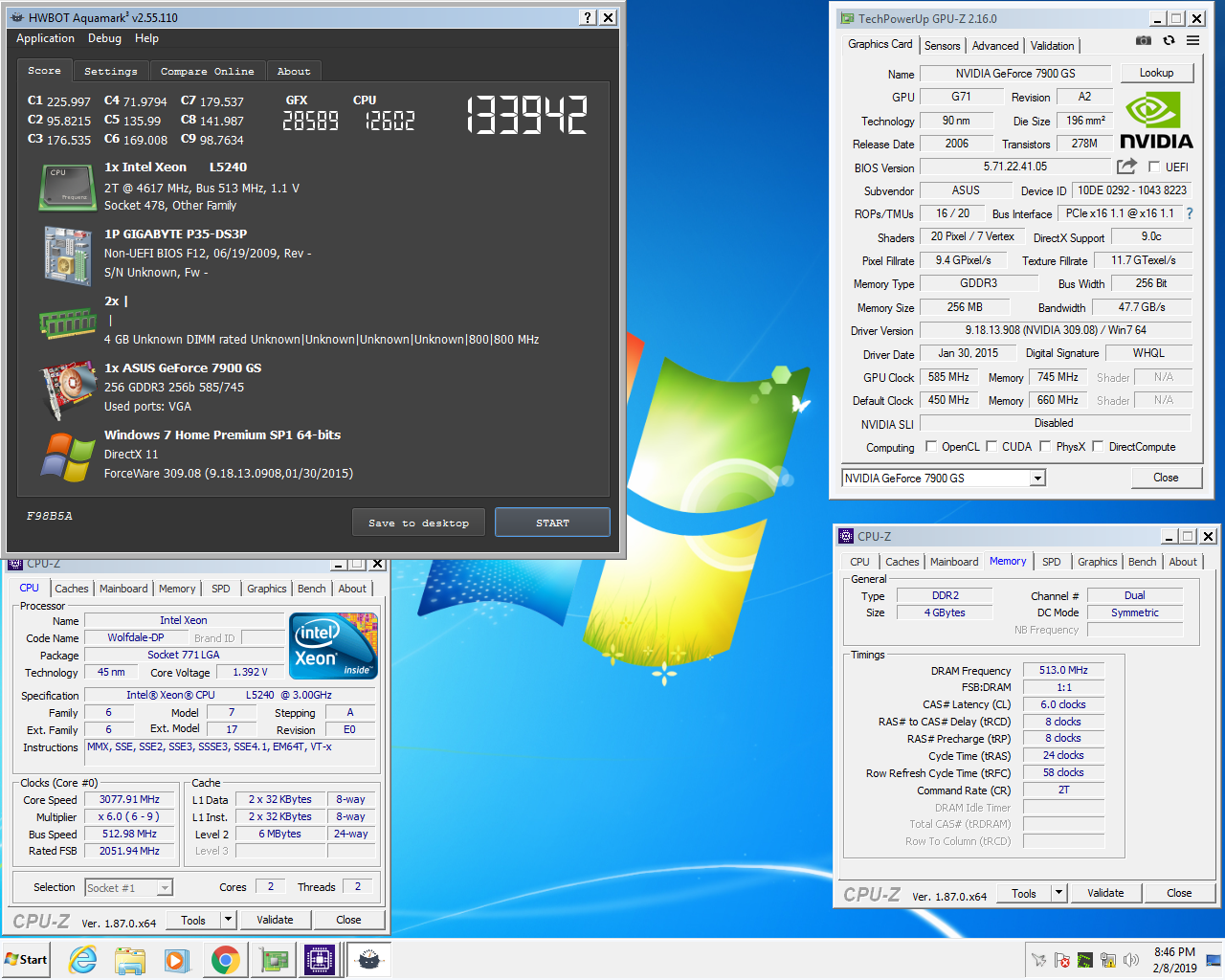Switch to the Settings tab in Aquamark
This screenshot has width=1225, height=980.
coord(111,71)
